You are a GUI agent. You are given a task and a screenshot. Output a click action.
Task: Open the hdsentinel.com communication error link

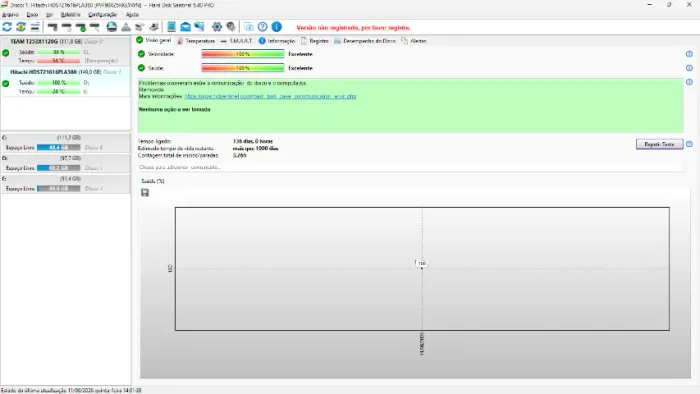270,96
